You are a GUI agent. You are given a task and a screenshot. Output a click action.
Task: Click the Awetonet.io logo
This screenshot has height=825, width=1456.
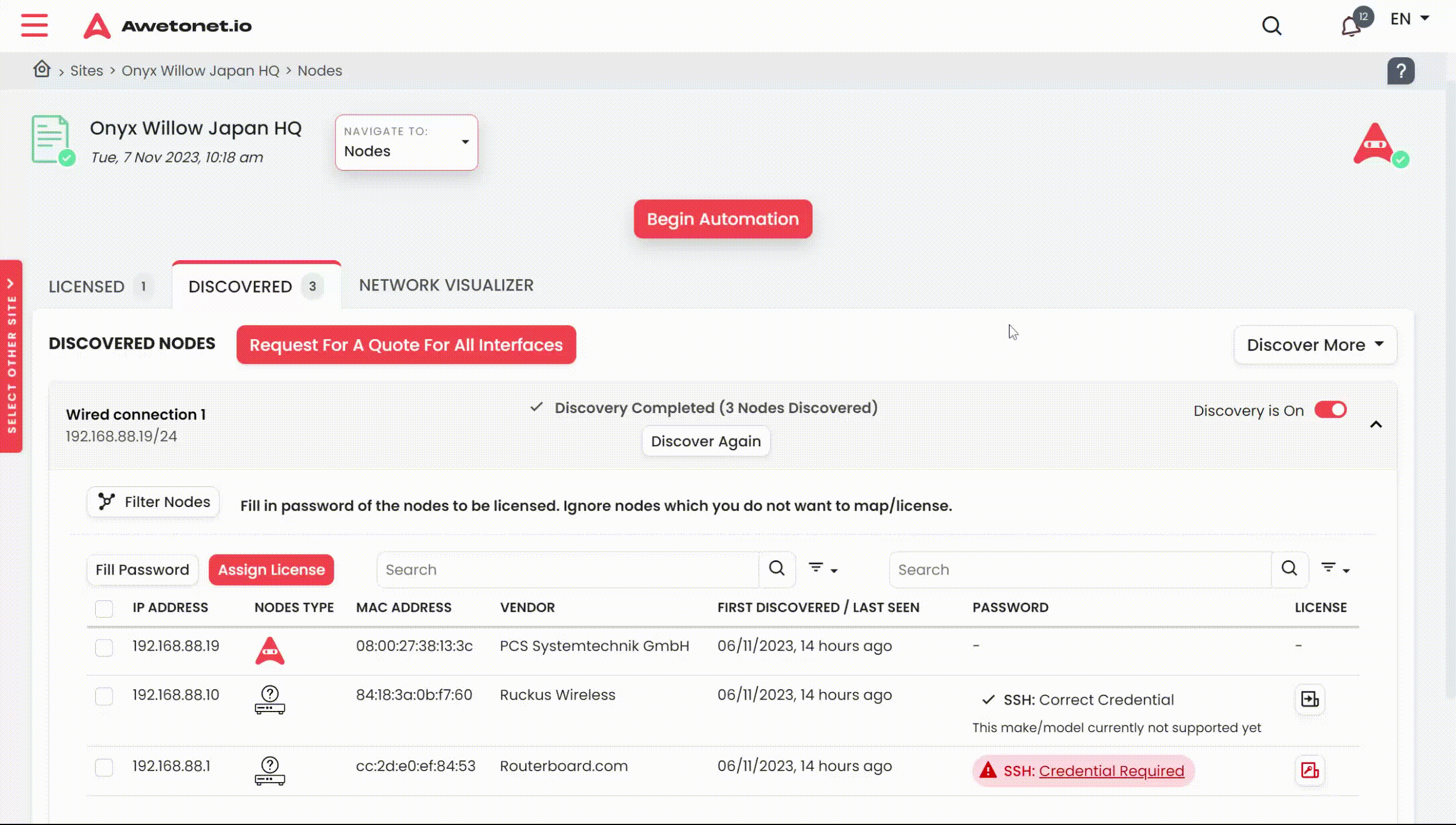(167, 26)
